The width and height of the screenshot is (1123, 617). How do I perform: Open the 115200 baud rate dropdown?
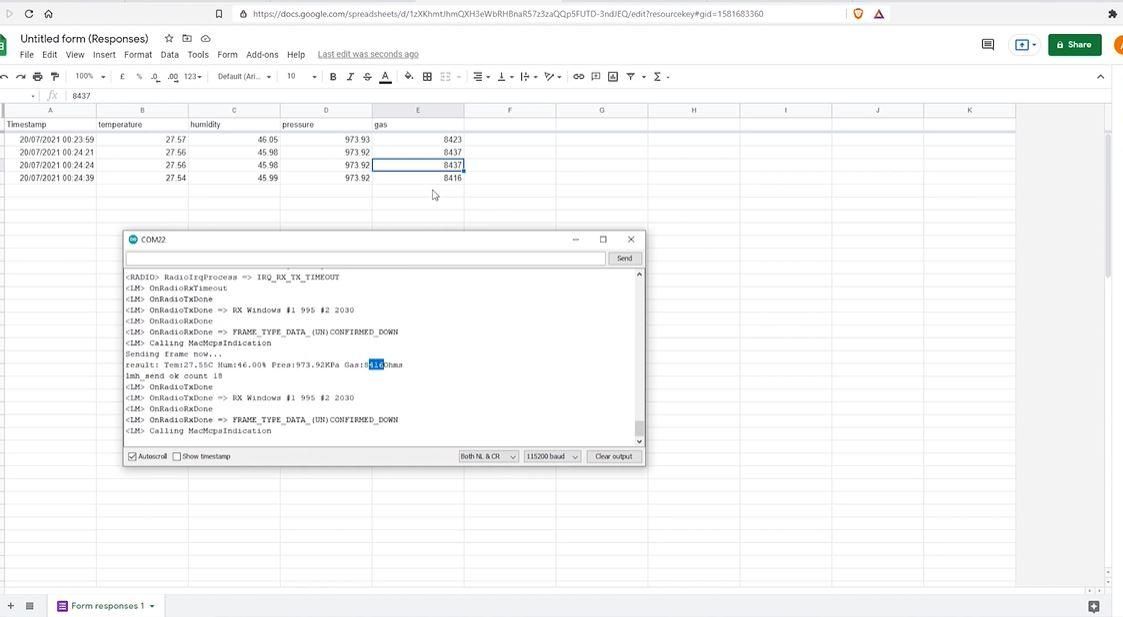click(552, 456)
